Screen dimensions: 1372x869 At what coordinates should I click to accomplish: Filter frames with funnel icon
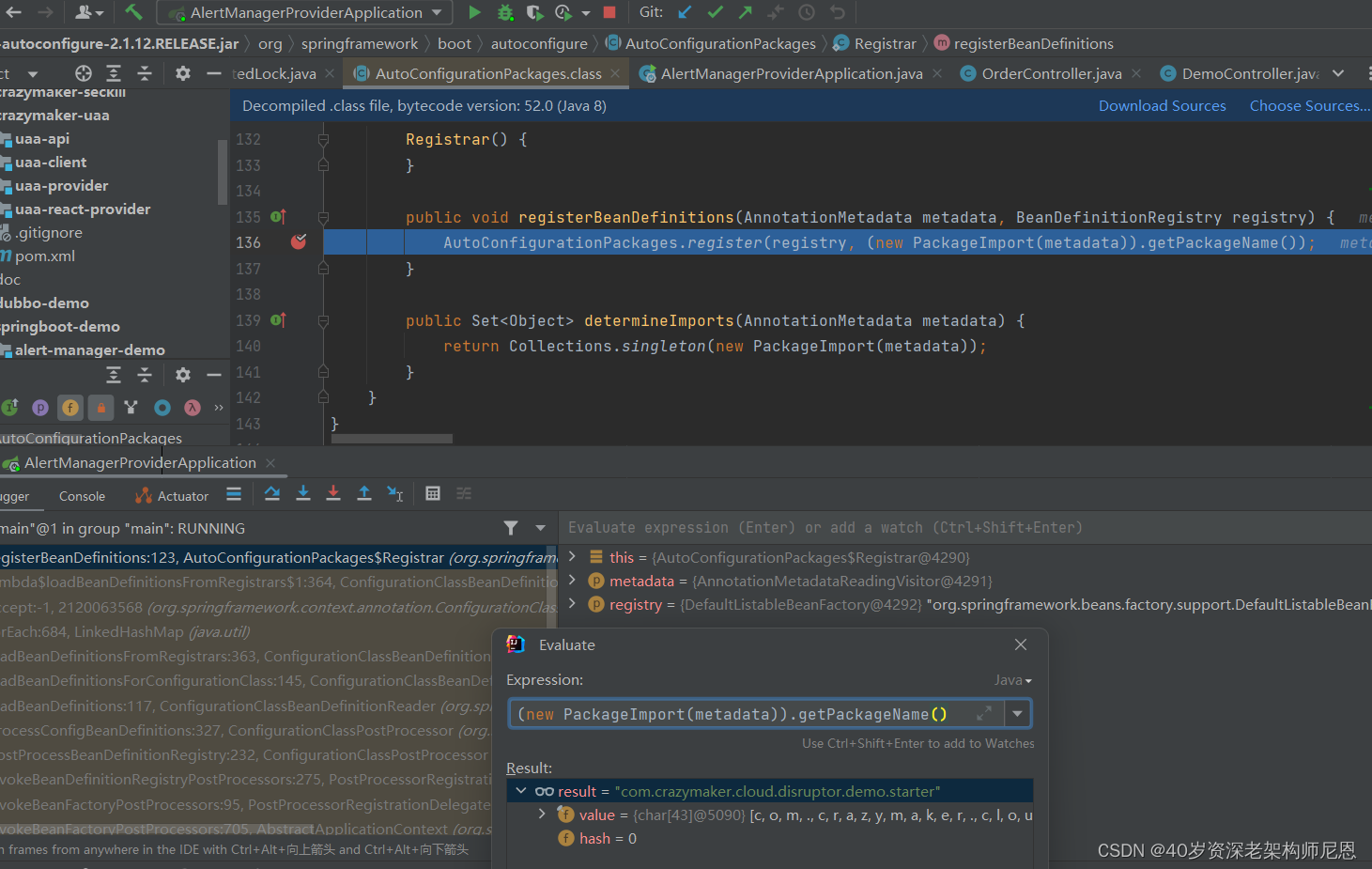(x=510, y=528)
